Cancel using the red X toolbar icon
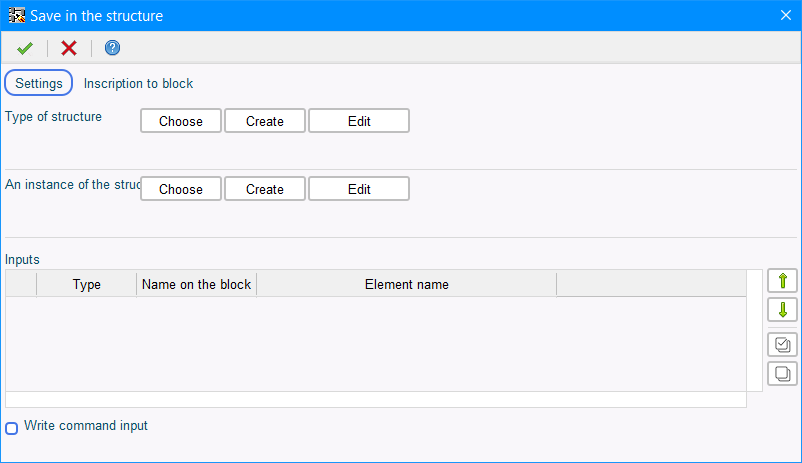This screenshot has height=463, width=802. [x=69, y=48]
